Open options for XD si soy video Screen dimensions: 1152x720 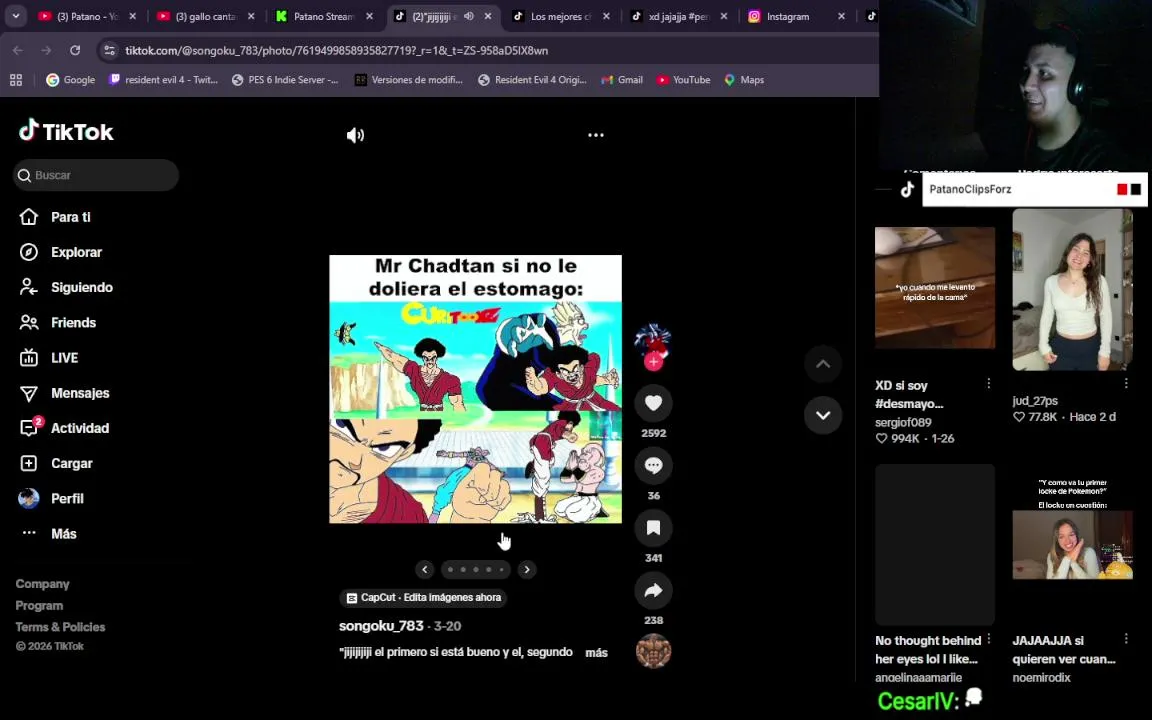pyautogui.click(x=989, y=384)
